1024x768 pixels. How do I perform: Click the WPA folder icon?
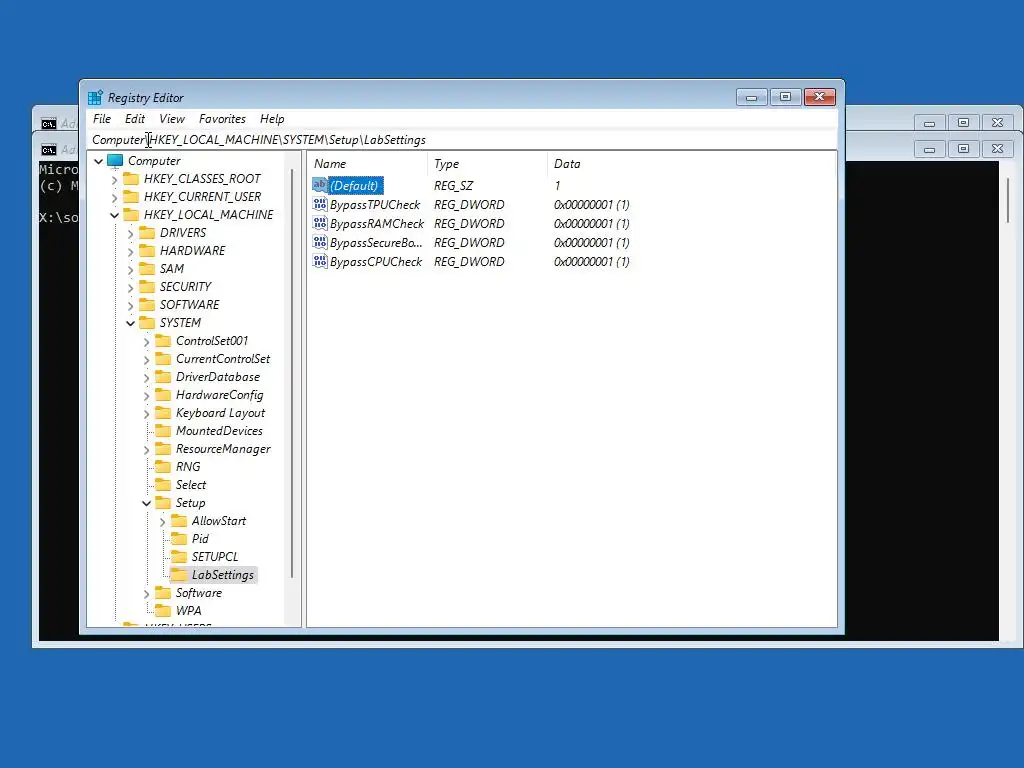click(163, 611)
